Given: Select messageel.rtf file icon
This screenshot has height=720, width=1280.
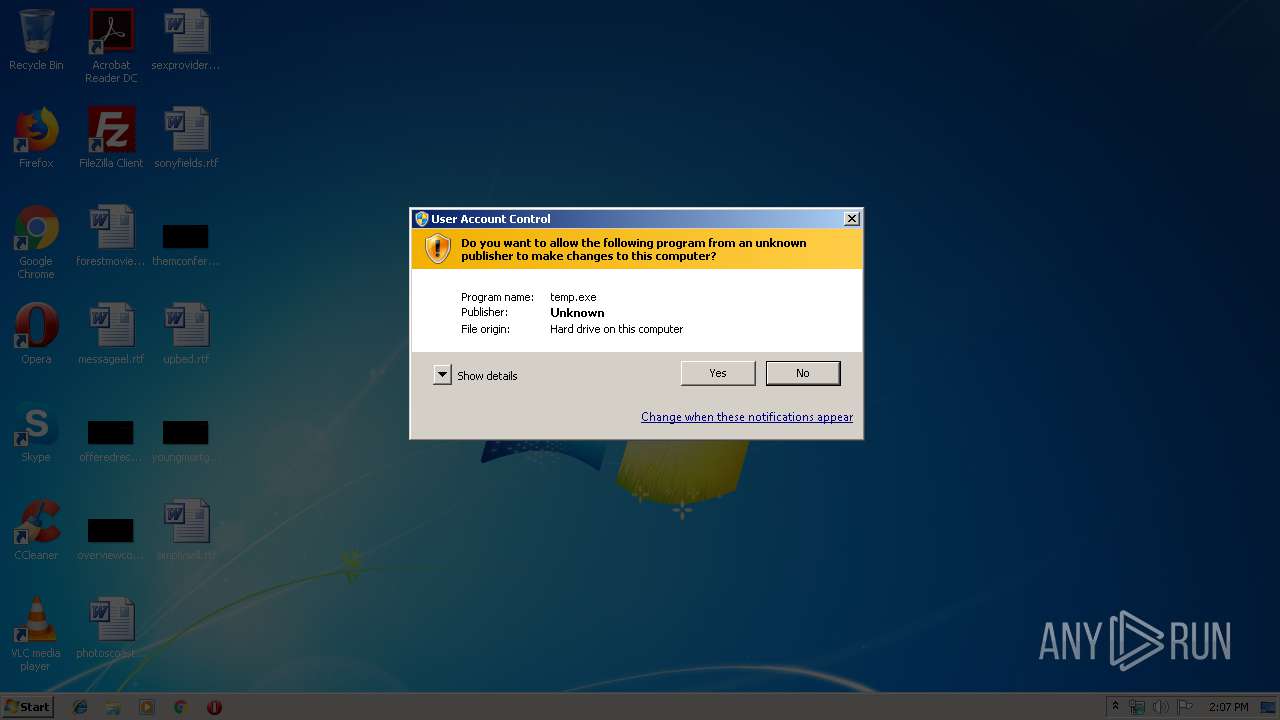Looking at the screenshot, I should tap(111, 334).
